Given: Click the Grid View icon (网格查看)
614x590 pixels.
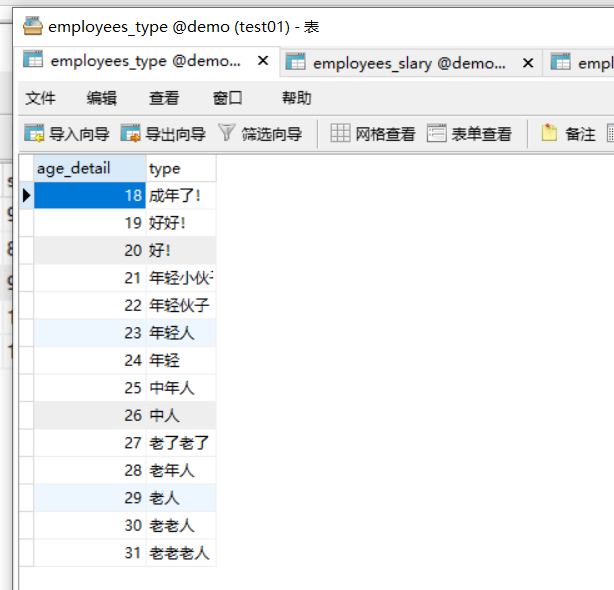Looking at the screenshot, I should [340, 133].
